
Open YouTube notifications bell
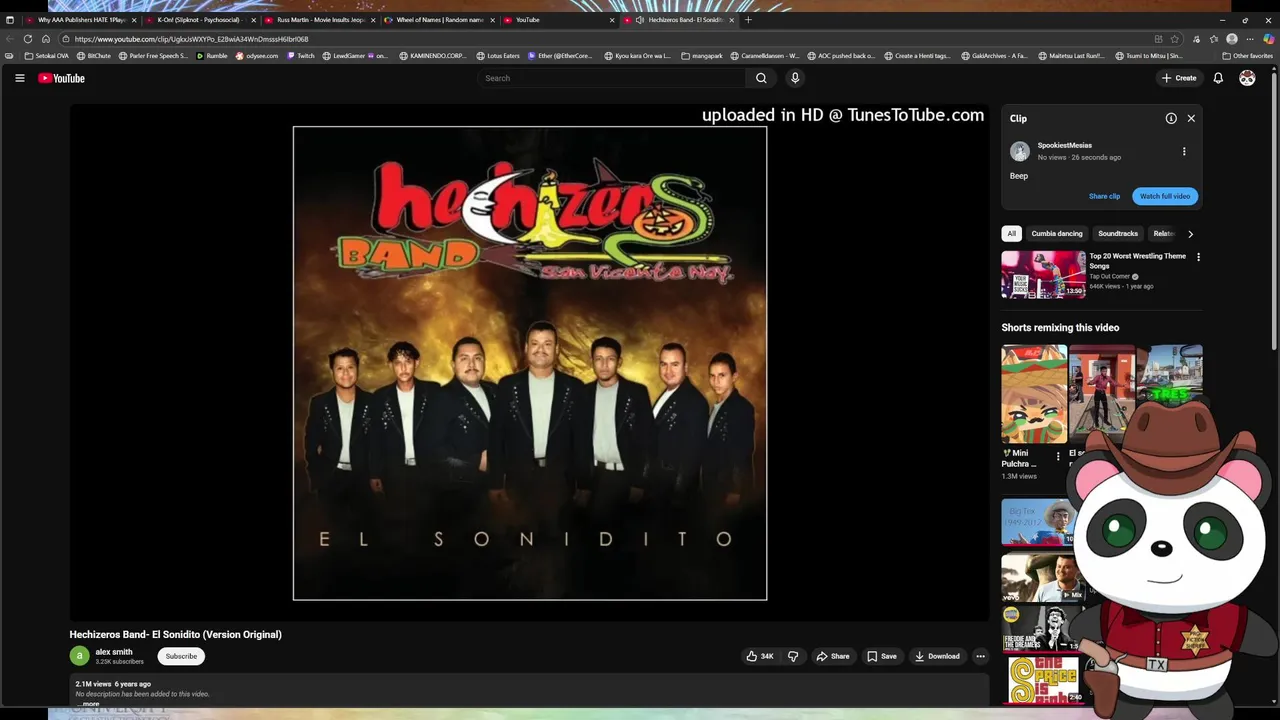1218,78
